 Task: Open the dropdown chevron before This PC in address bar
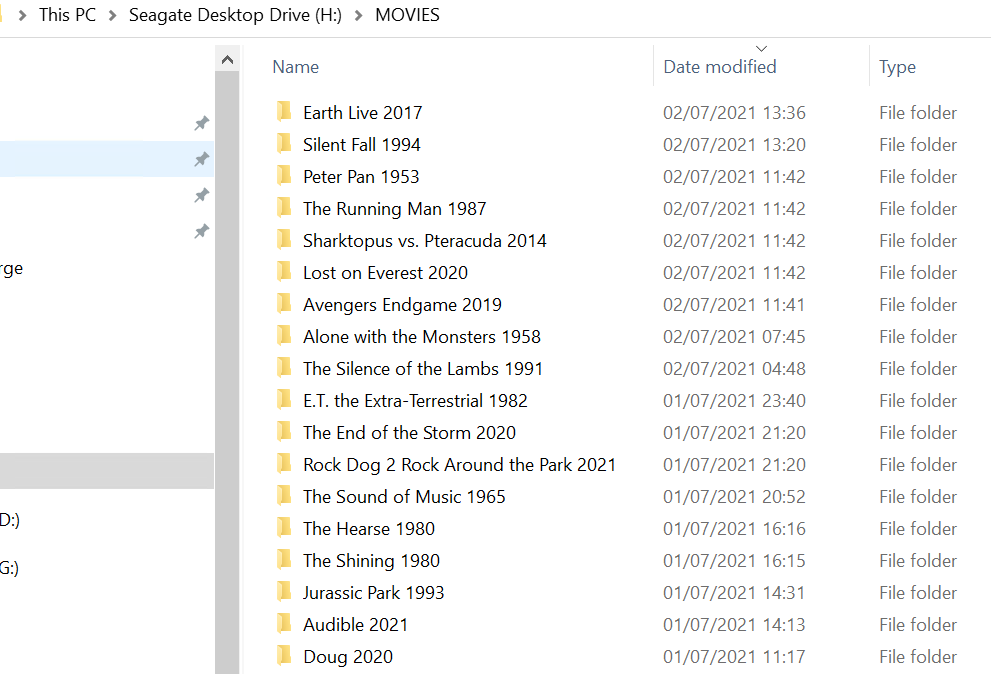click(22, 15)
